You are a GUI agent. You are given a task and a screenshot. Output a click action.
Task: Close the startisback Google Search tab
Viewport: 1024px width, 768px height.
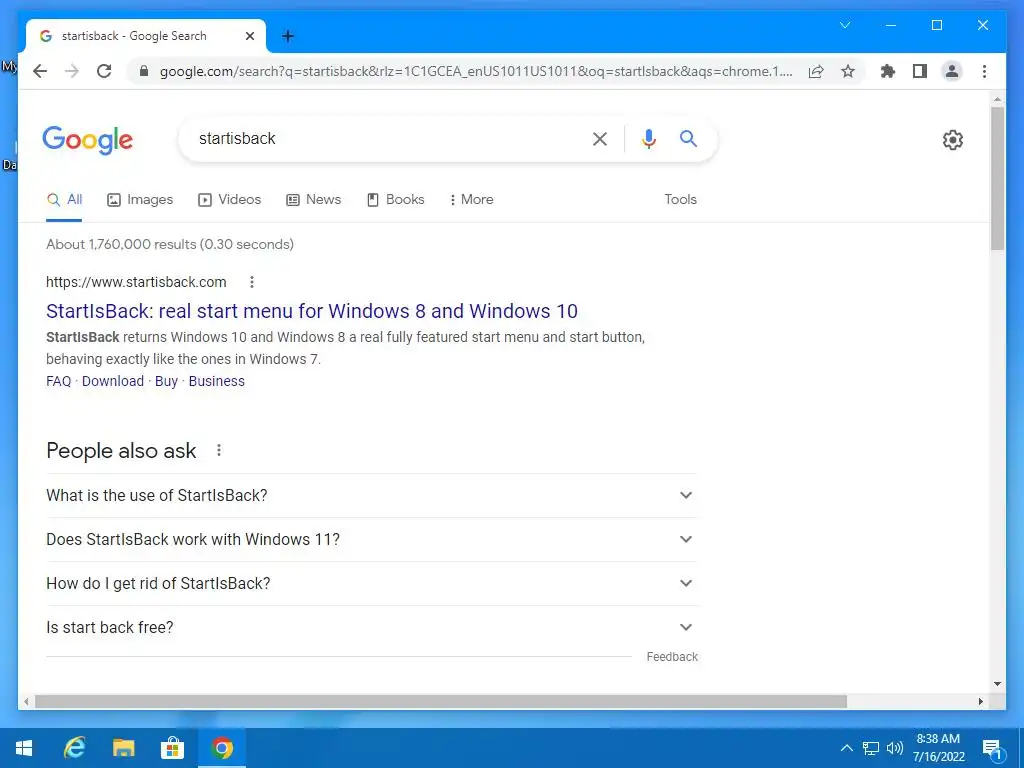click(249, 36)
